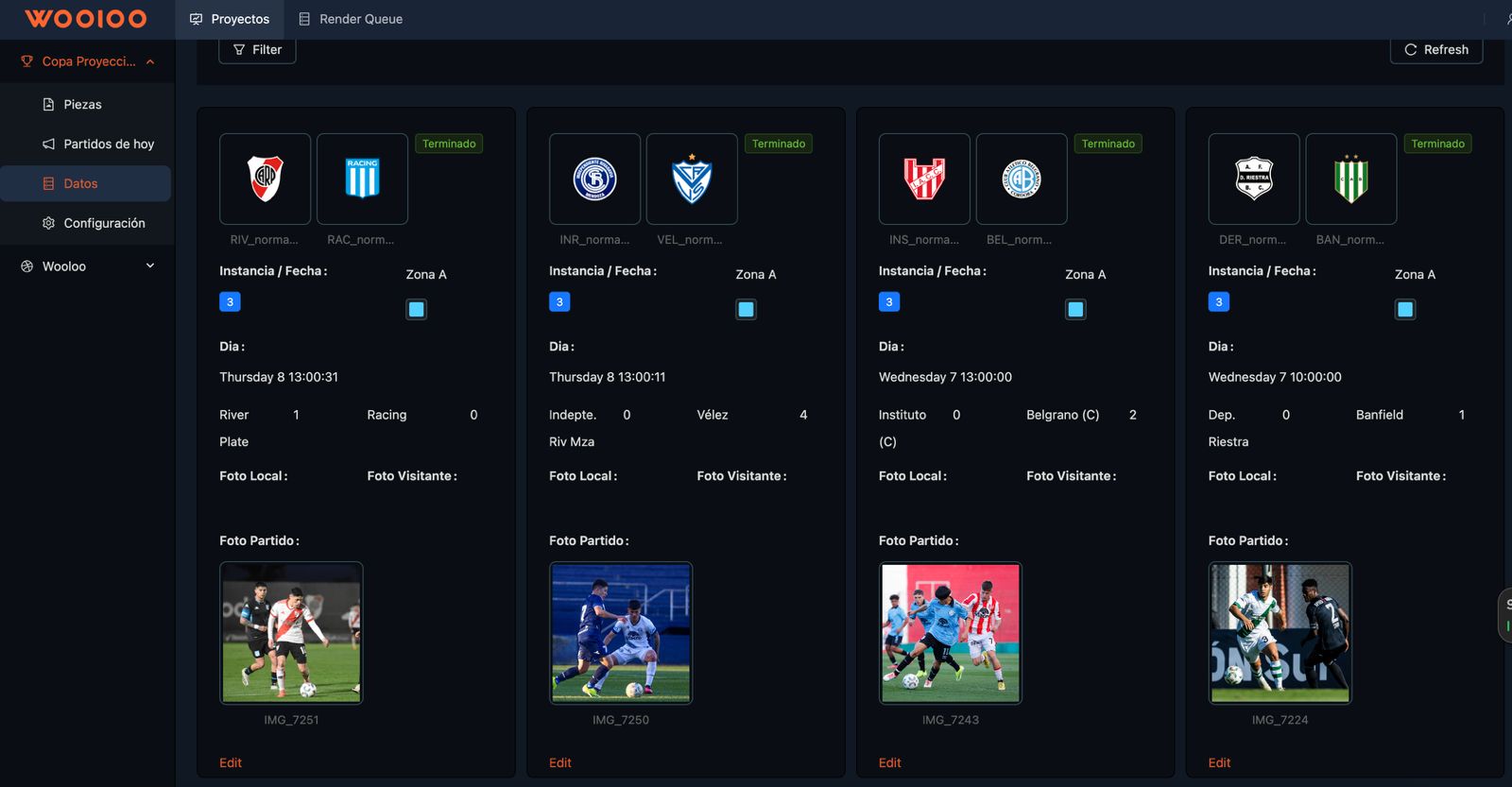Toggle Zona A box on Banfield card
This screenshot has height=787, width=1512.
[1405, 309]
